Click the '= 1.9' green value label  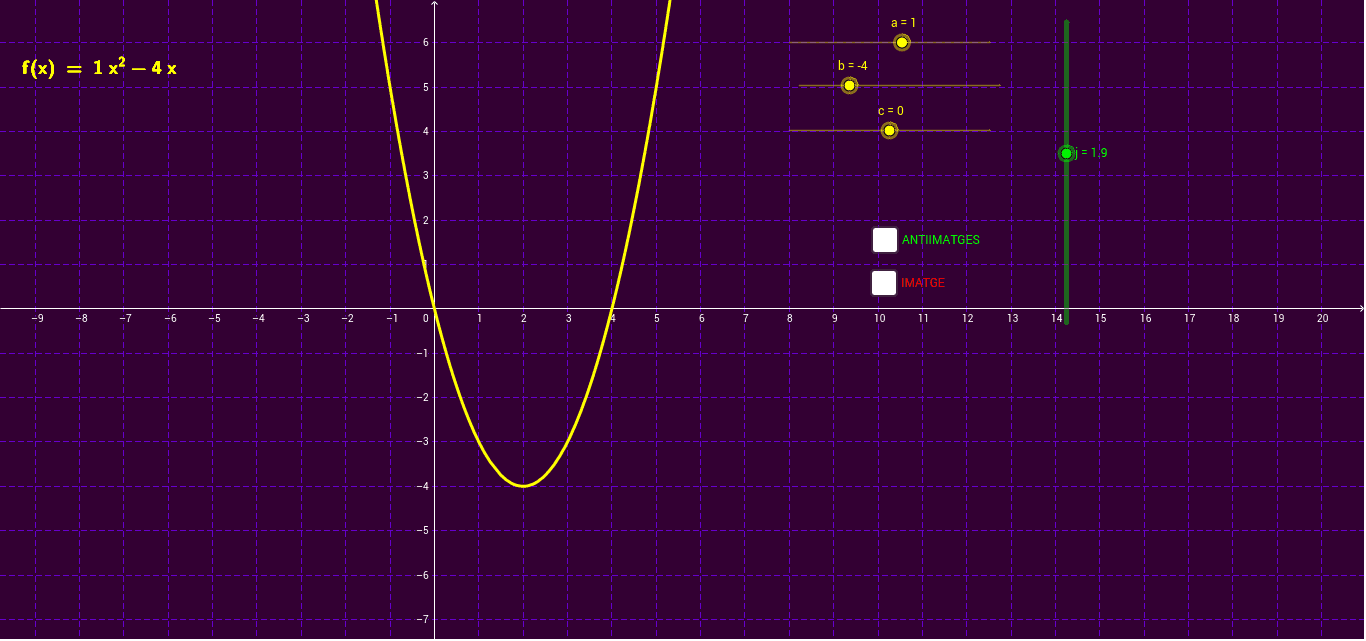tap(1092, 153)
